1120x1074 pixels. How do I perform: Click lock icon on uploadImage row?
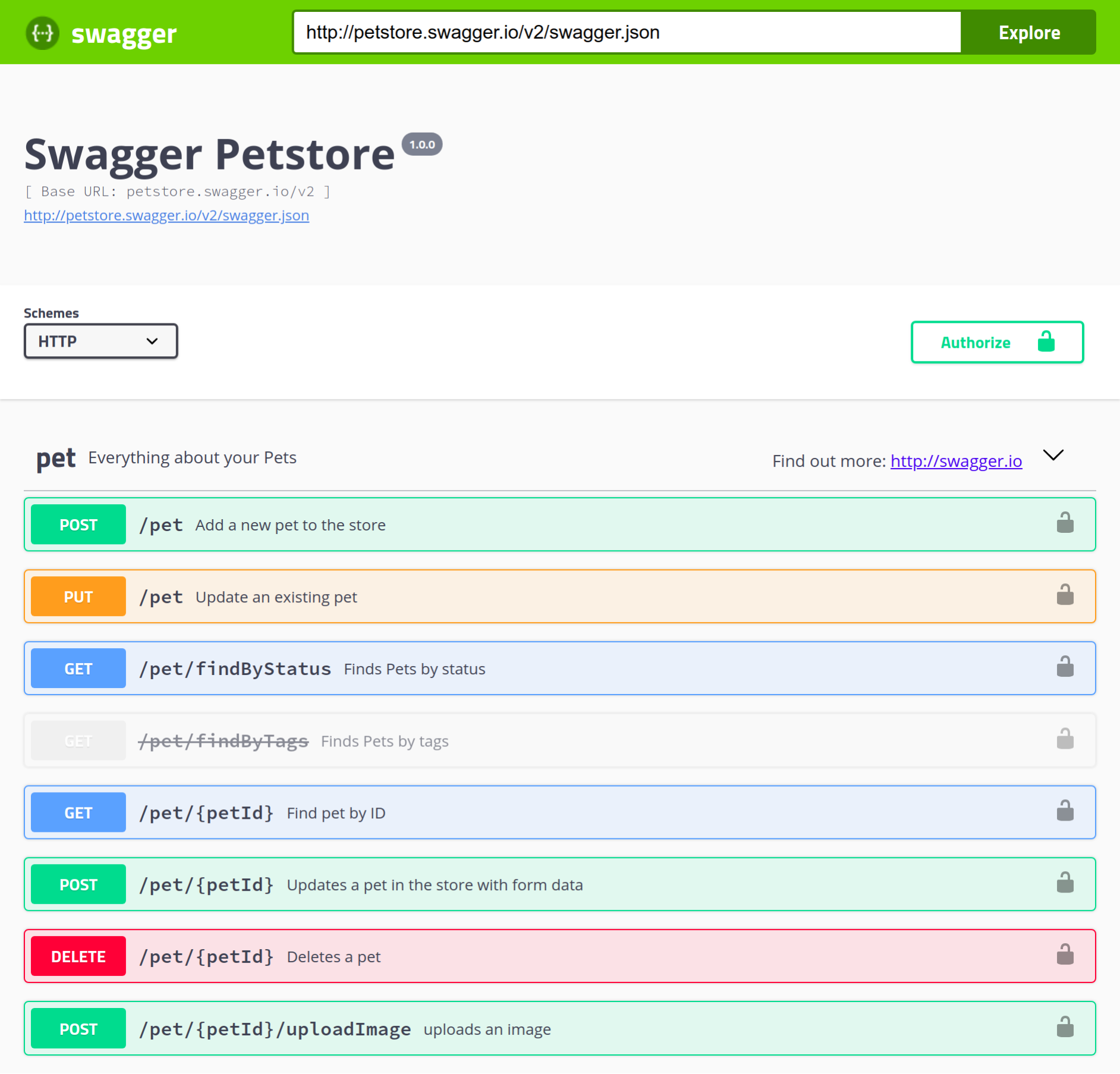coord(1065,1027)
